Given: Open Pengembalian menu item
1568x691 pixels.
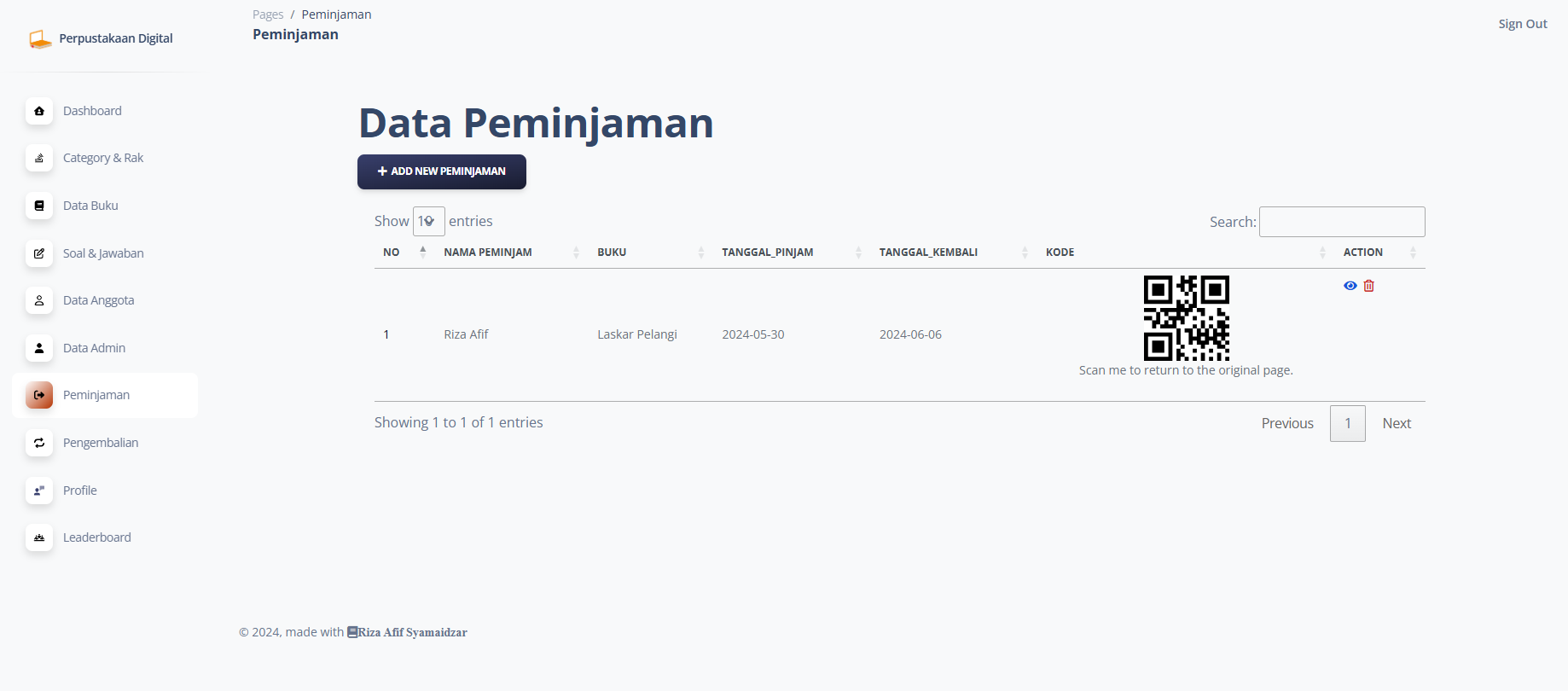Looking at the screenshot, I should pos(105,443).
